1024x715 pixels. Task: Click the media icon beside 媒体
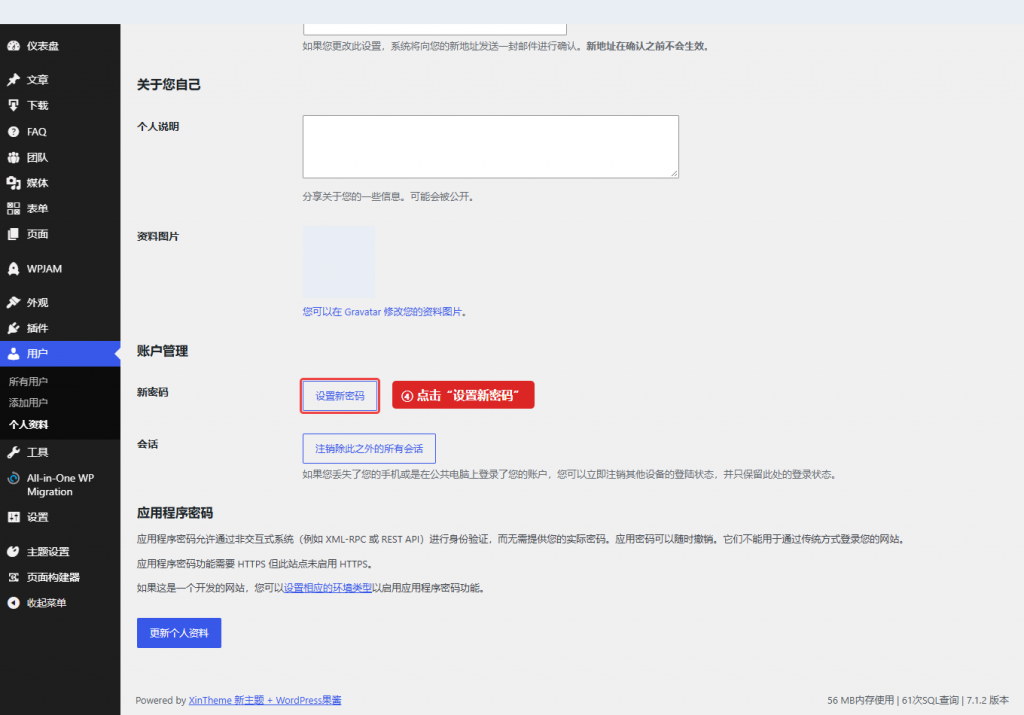pyautogui.click(x=13, y=183)
